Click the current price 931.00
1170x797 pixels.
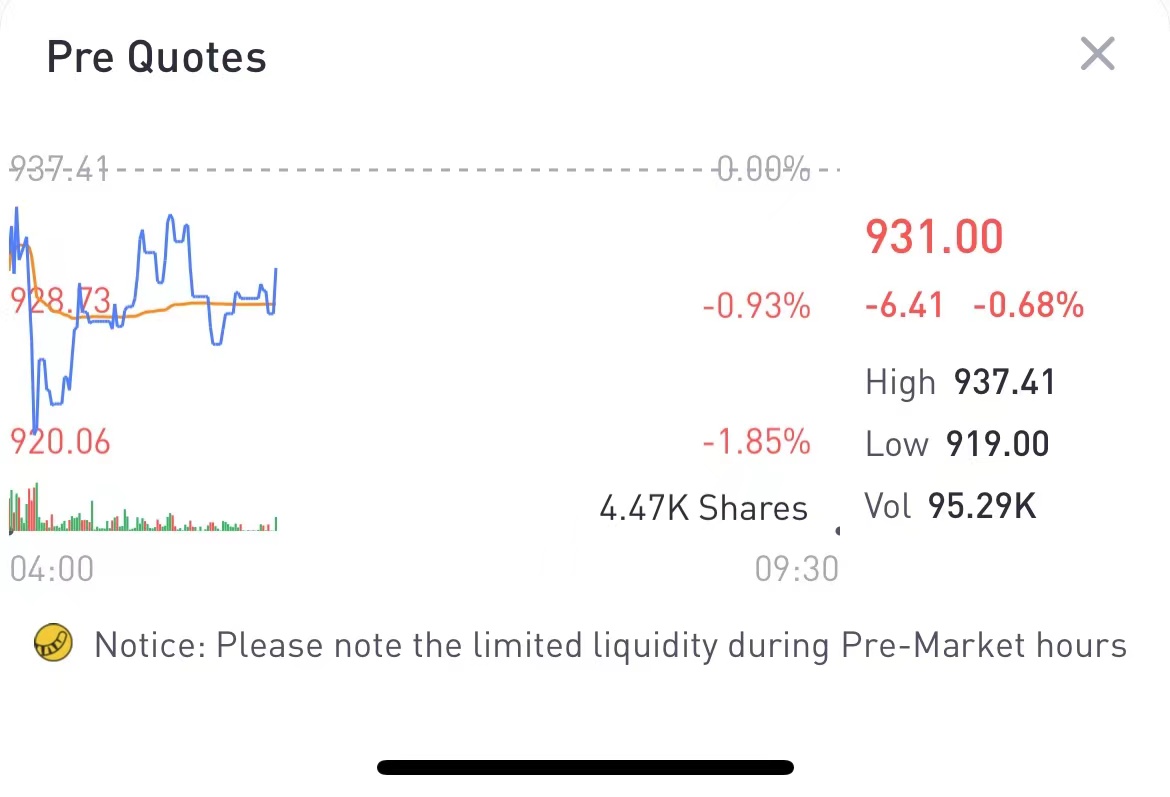tap(933, 238)
